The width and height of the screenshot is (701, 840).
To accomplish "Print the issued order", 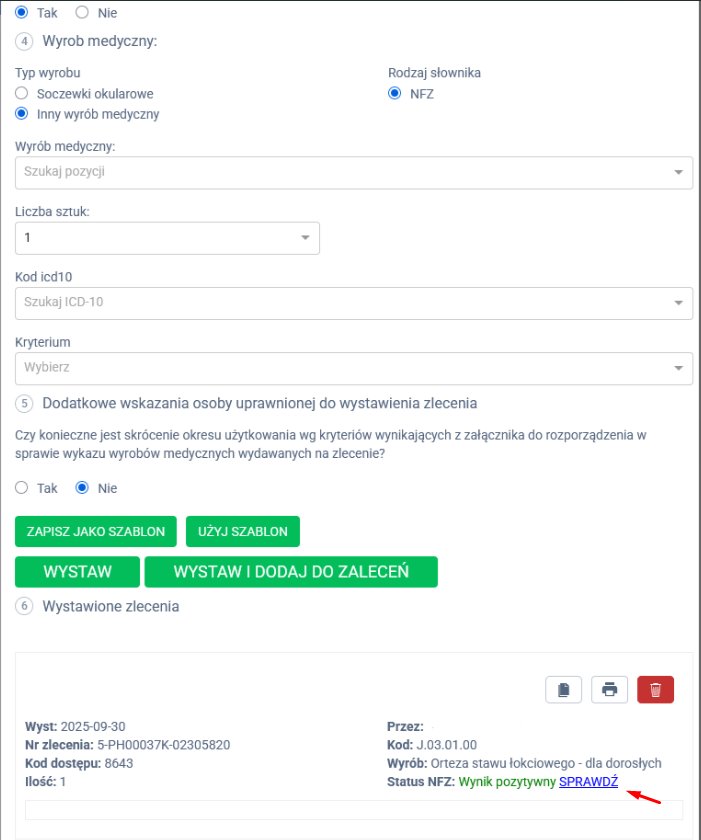I will 609,690.
